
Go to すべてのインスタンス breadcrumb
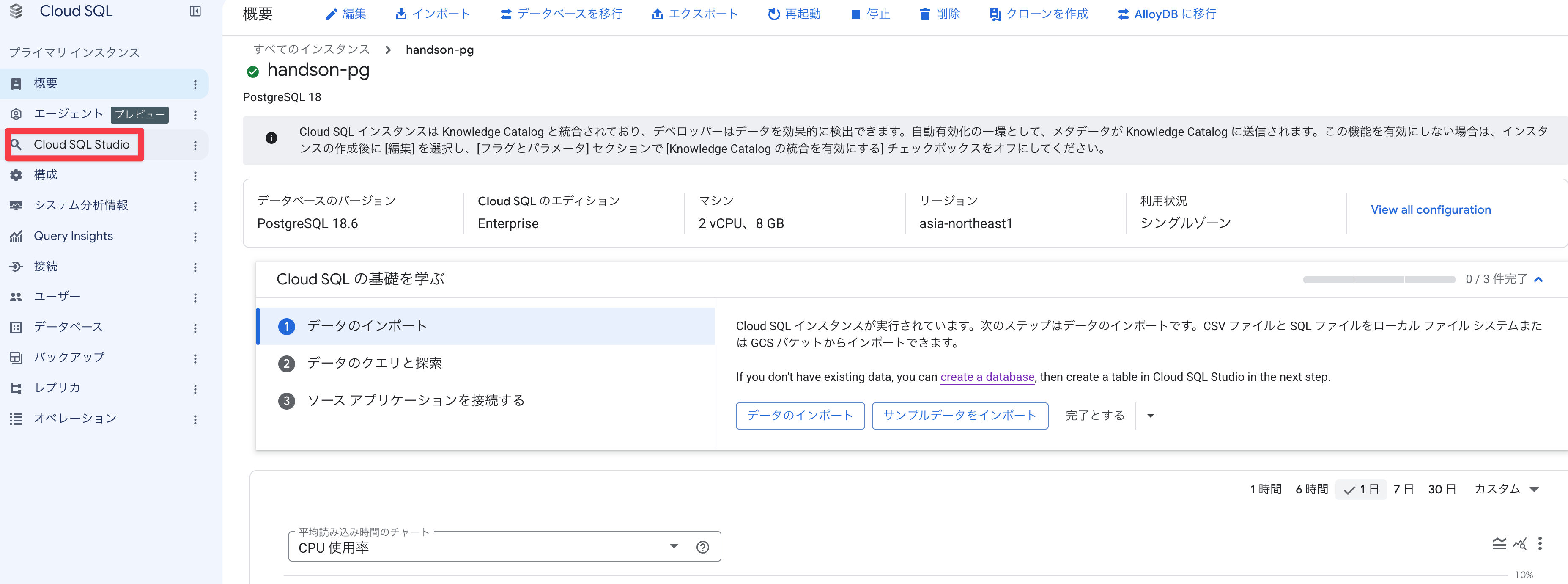tap(311, 50)
